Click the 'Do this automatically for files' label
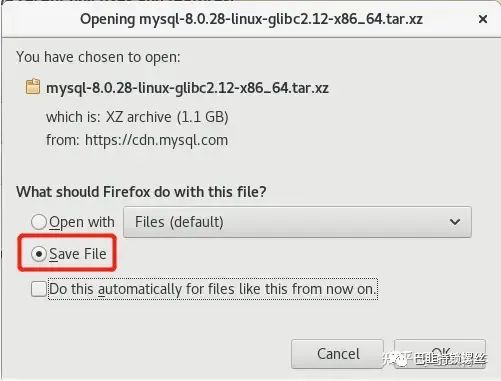 tap(213, 289)
